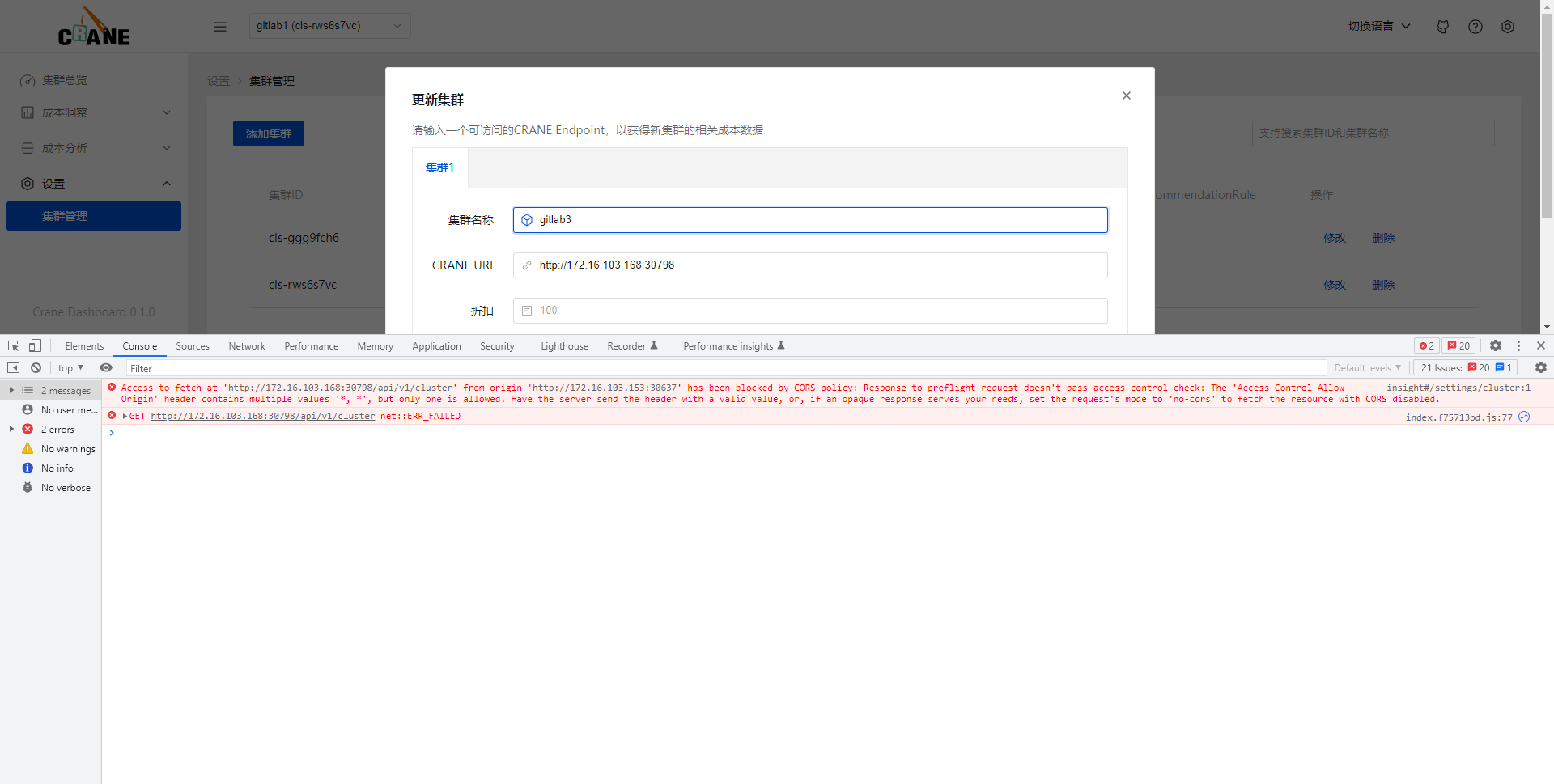Click the 添加集群 button
Viewport: 1554px width, 784px height.
point(268,133)
